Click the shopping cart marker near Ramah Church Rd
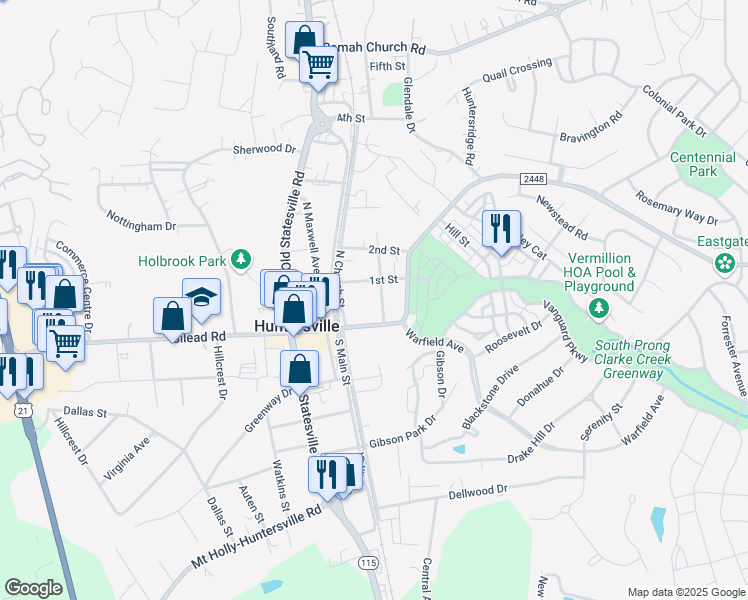Viewport: 748px width, 600px height. 319,66
